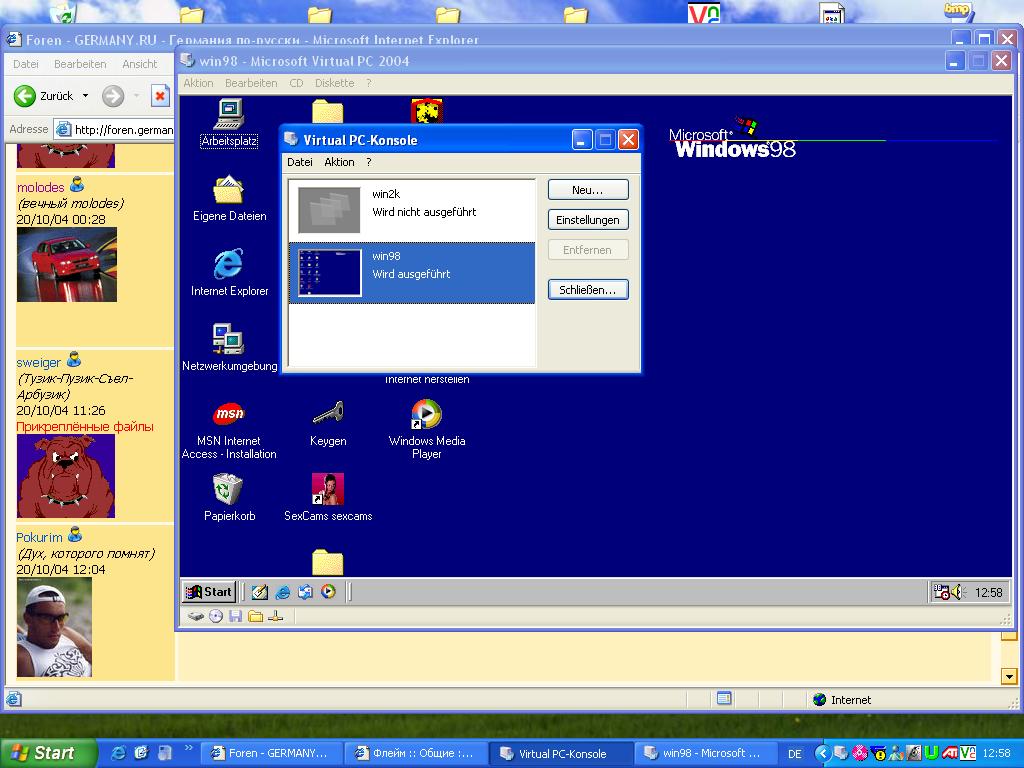Click the Neu... button

tap(588, 190)
